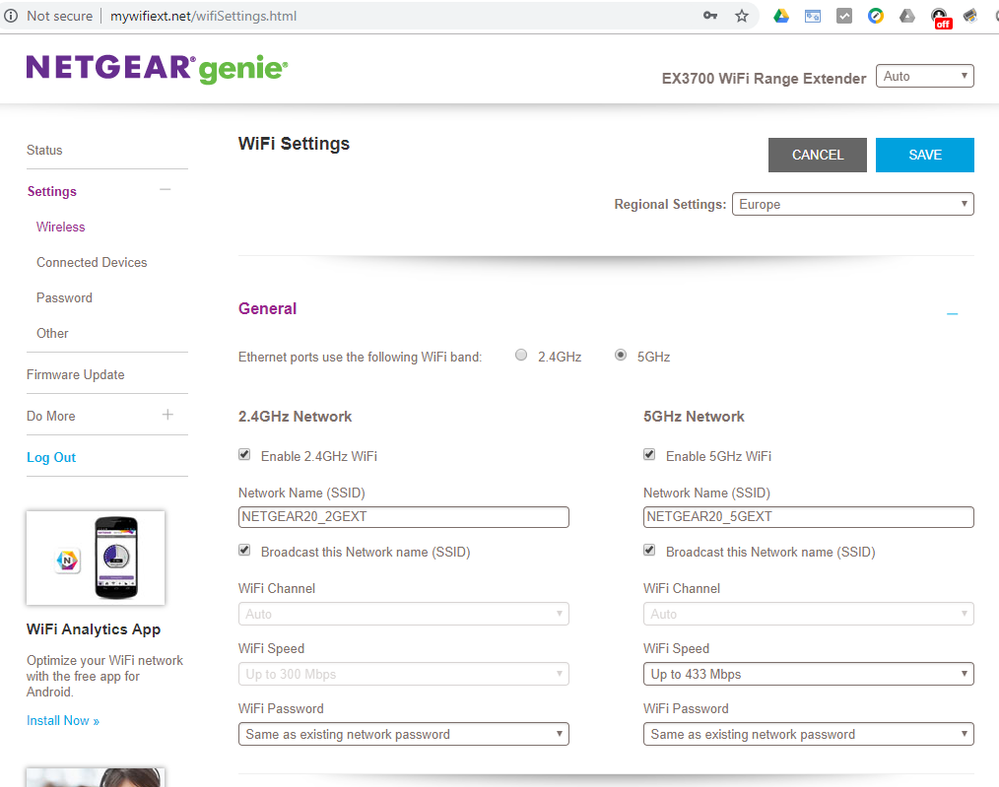Click the extension icon with red off badge
Viewport: 999px width, 787px height.
tap(940, 18)
